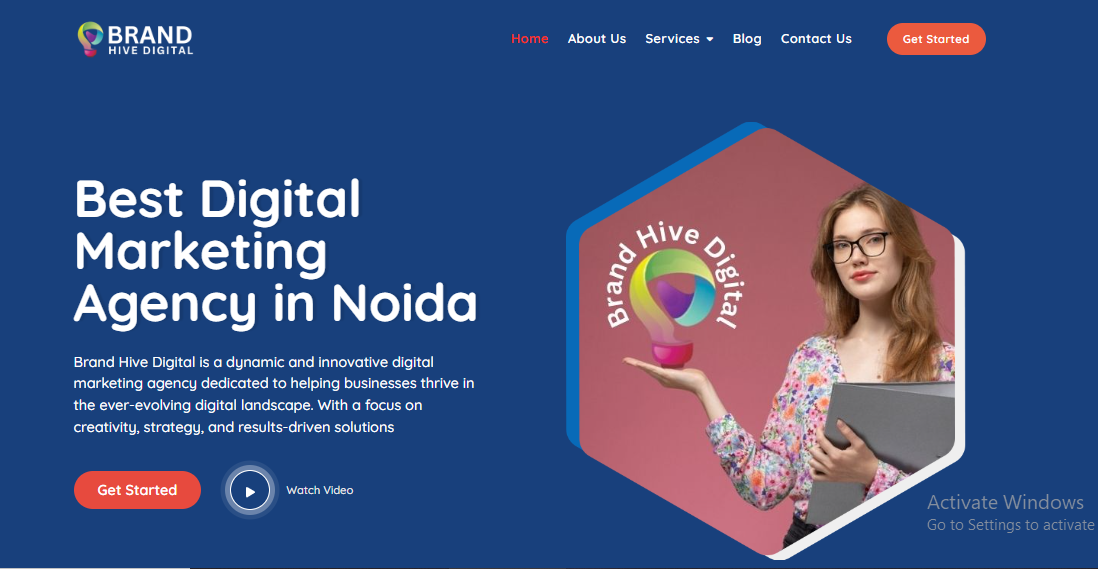This screenshot has height=569, width=1098.
Task: Expand the caret arrow beside Services
Action: tap(709, 39)
